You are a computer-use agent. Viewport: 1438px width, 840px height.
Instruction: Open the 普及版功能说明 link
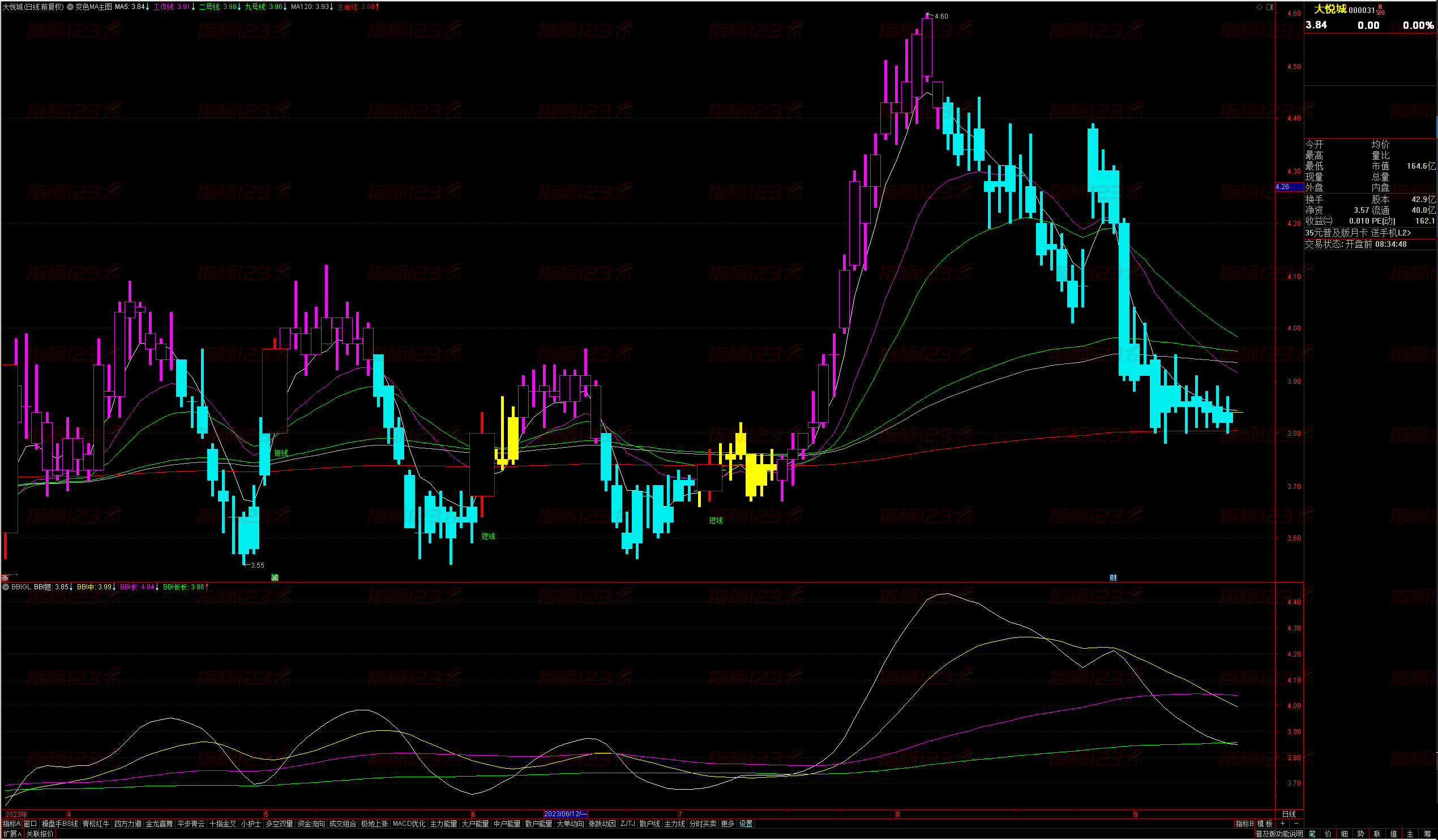pyautogui.click(x=1279, y=834)
